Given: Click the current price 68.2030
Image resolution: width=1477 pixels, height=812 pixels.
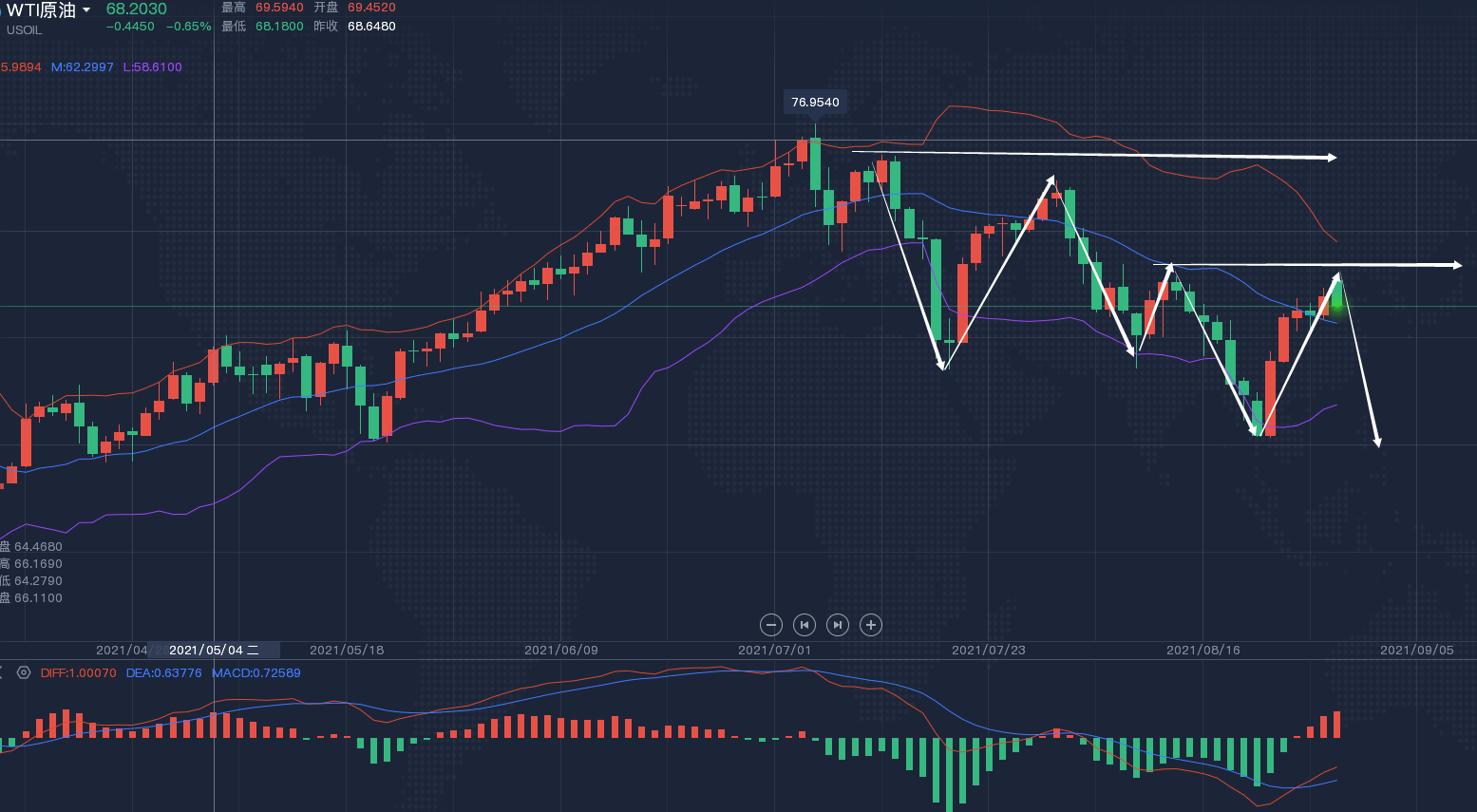Looking at the screenshot, I should click(136, 9).
